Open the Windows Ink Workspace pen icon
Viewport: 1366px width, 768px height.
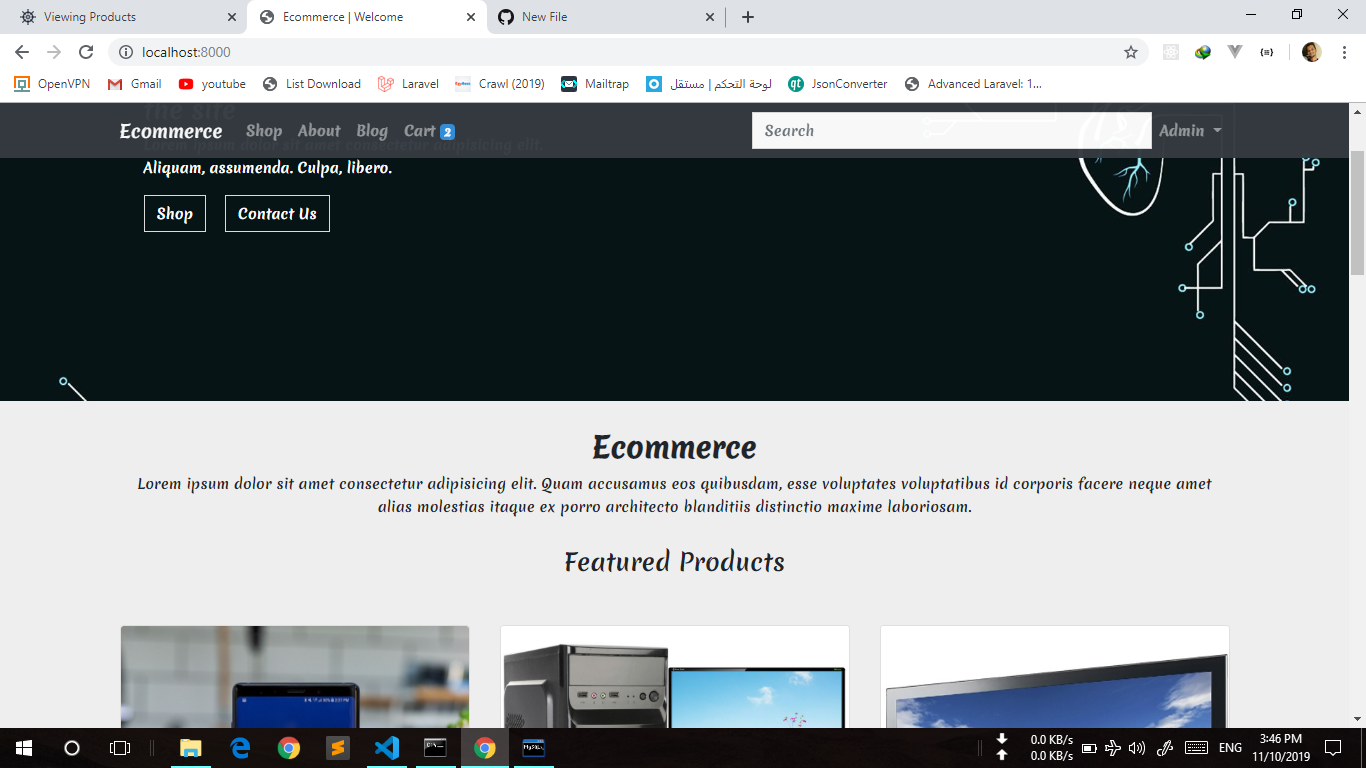point(1164,748)
